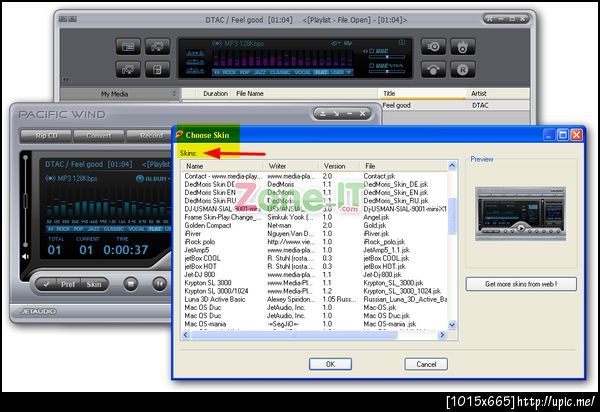Sort skins by Version column header

click(x=339, y=166)
